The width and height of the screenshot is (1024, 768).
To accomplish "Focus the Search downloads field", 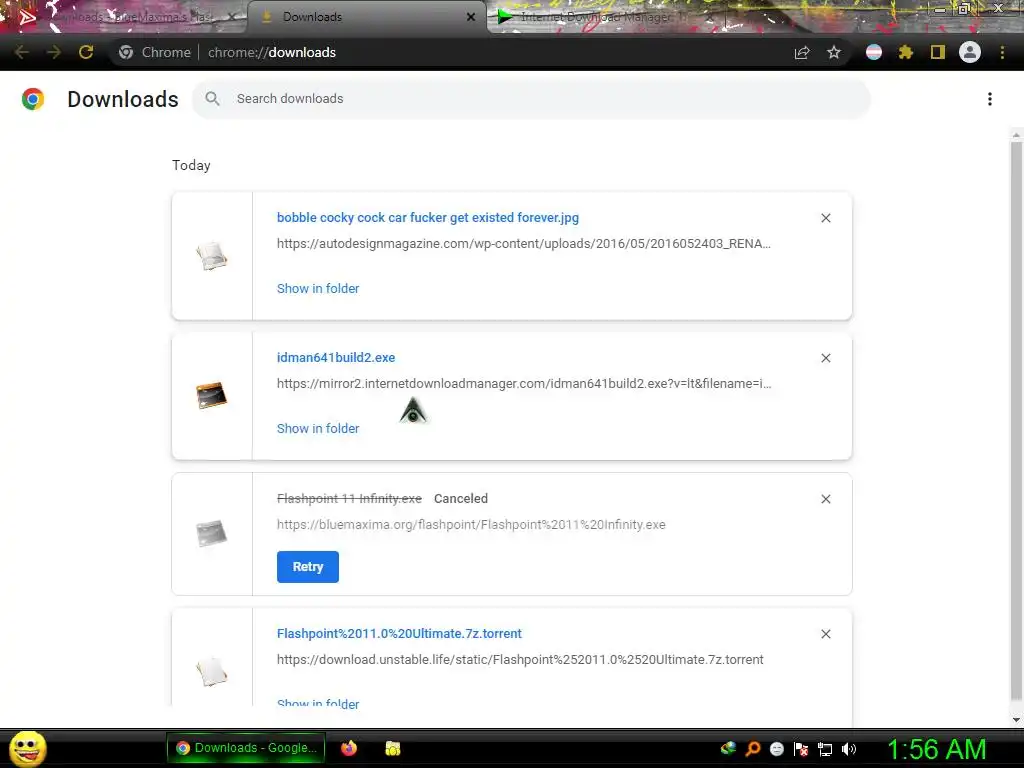I will click(x=531, y=99).
